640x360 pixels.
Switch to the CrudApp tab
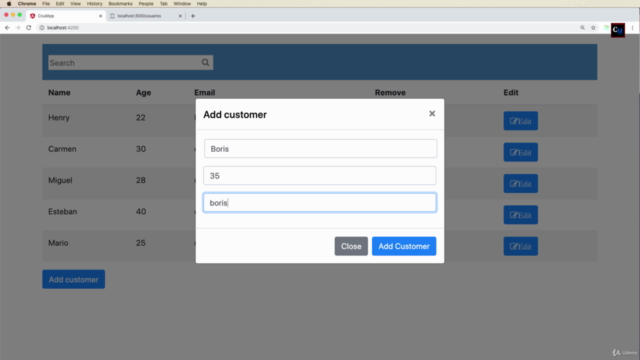coord(65,16)
